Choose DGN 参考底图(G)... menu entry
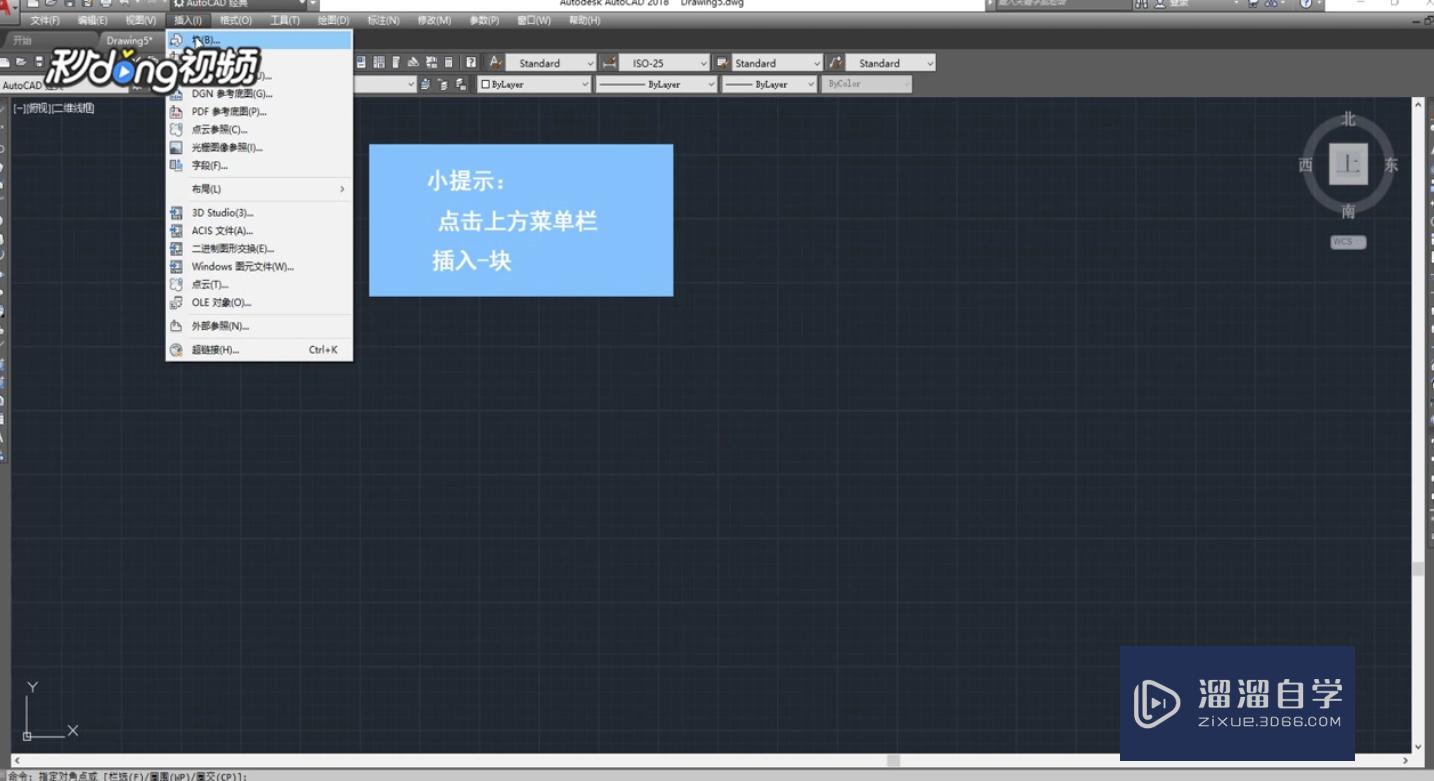This screenshot has width=1434, height=781. (259, 94)
